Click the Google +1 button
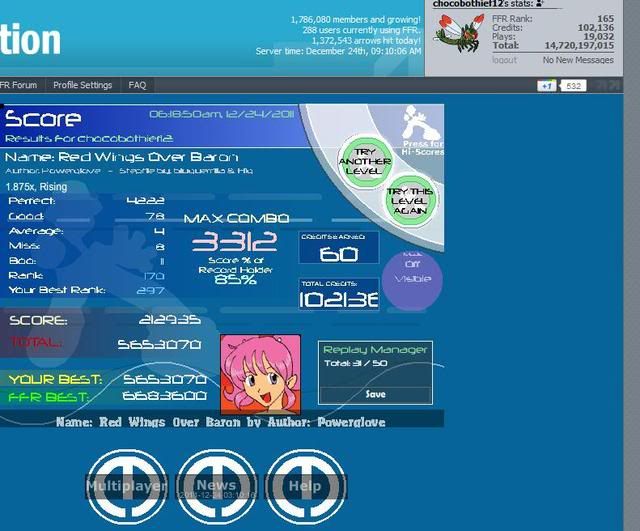This screenshot has width=640, height=531. coord(546,86)
